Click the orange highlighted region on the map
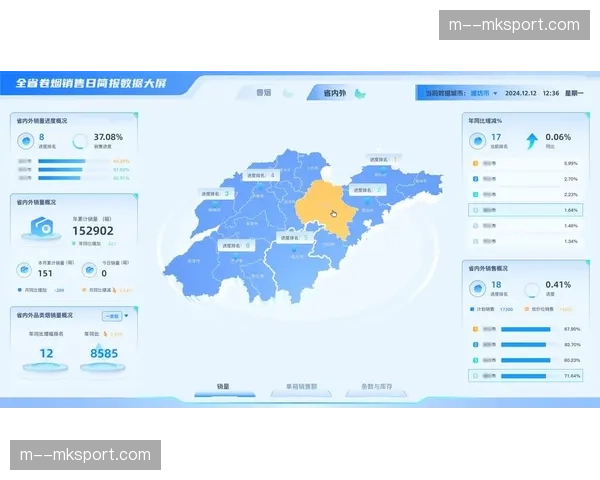 326,209
